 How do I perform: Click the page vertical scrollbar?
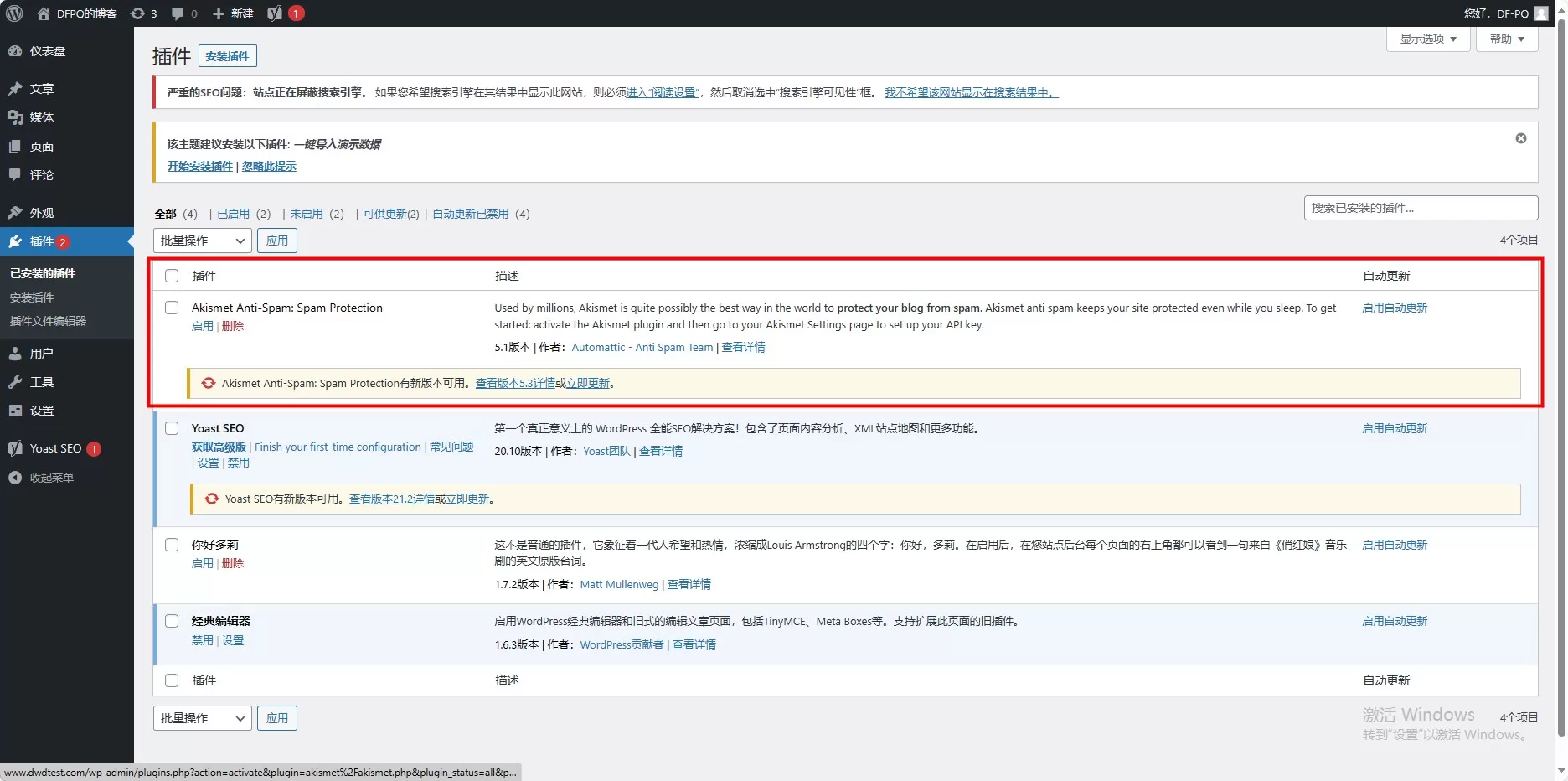pyautogui.click(x=1561, y=377)
